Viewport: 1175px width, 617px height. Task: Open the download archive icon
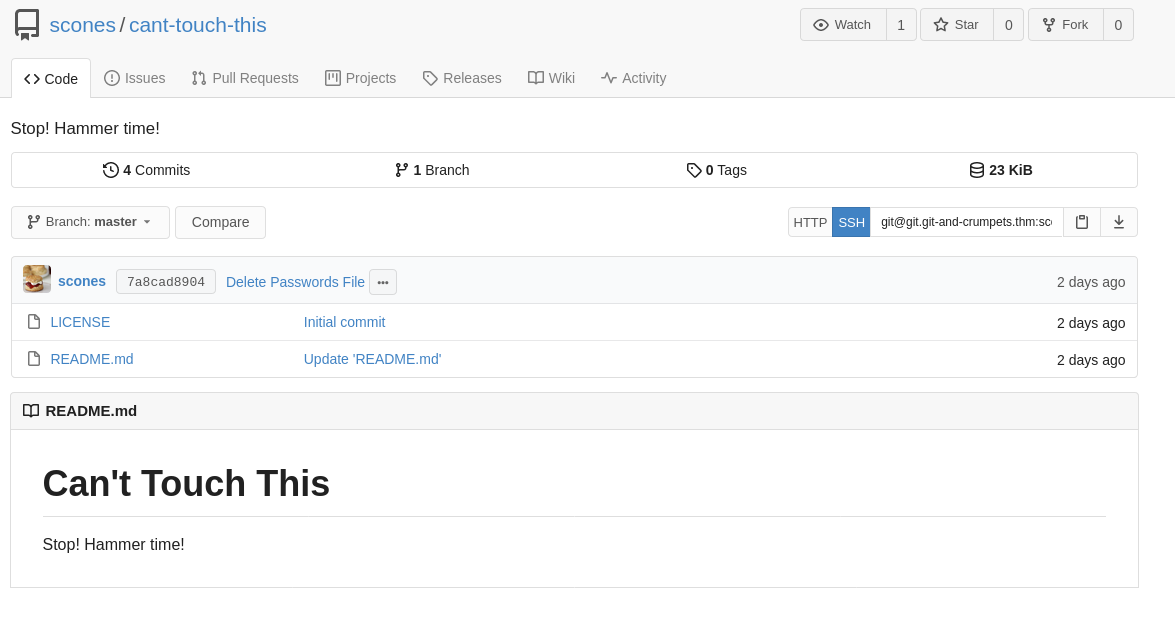coord(1119,222)
